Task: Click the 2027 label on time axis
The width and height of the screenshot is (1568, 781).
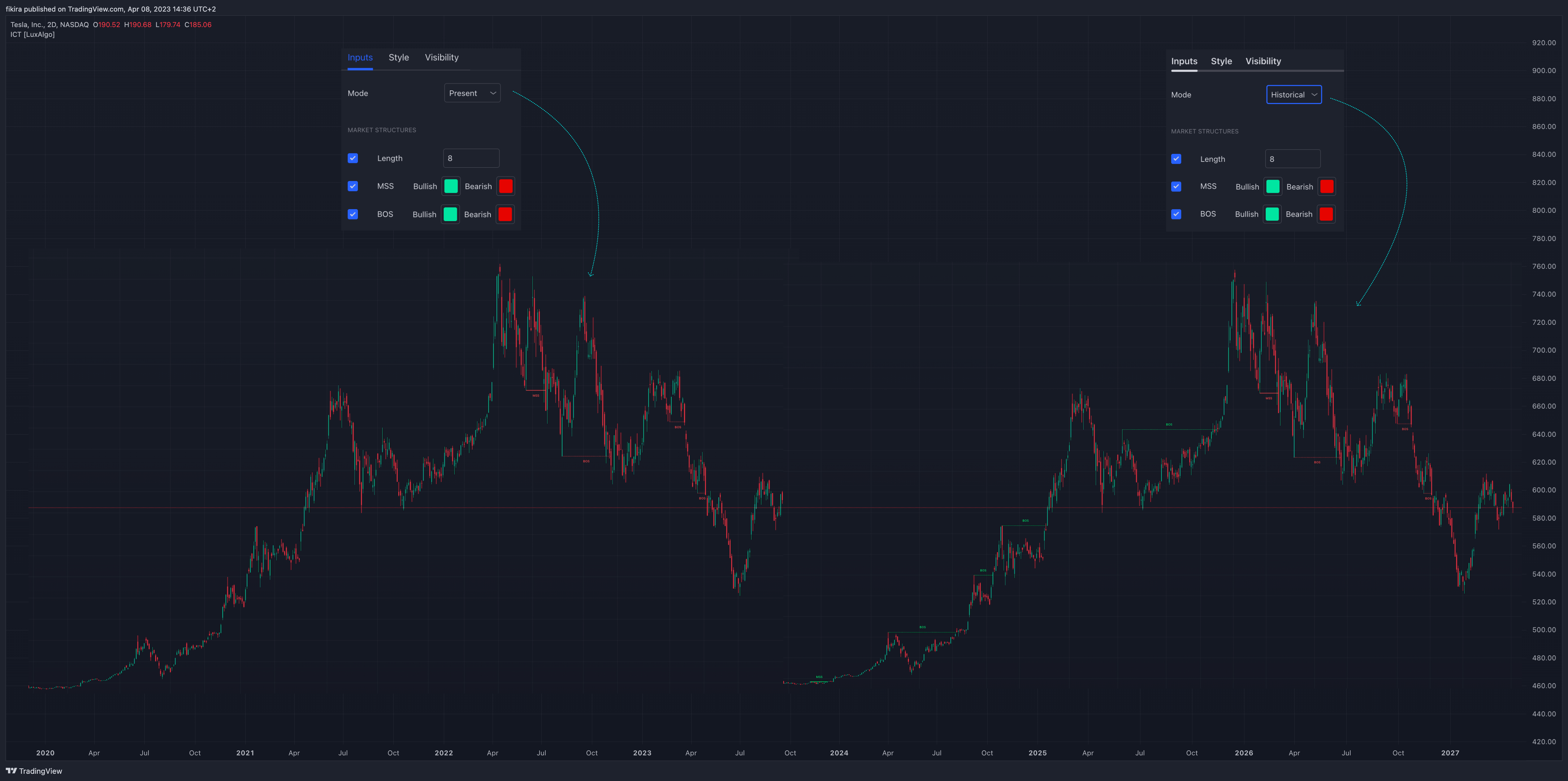Action: coord(1450,753)
